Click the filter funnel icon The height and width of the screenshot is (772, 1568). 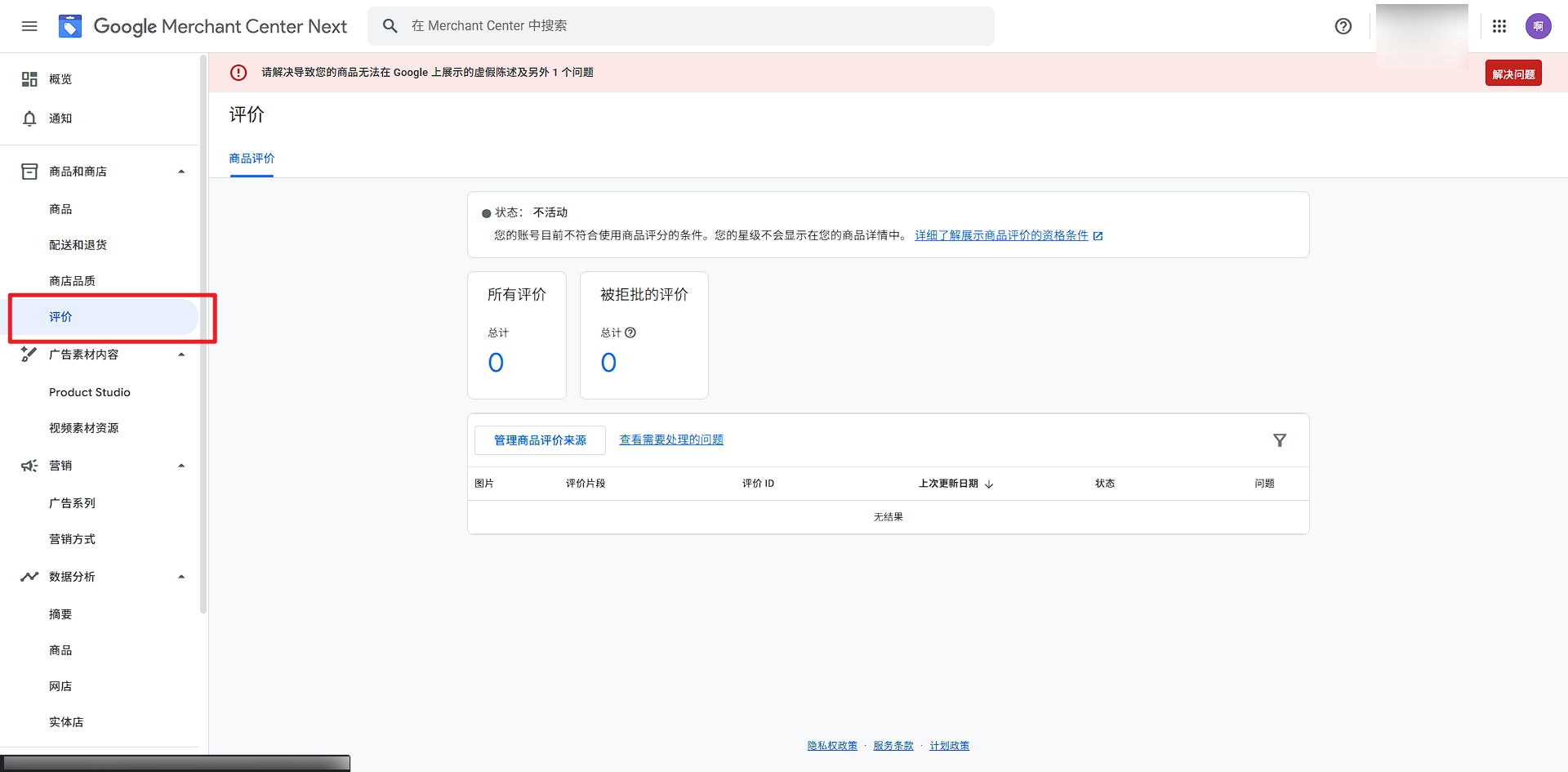click(1279, 440)
